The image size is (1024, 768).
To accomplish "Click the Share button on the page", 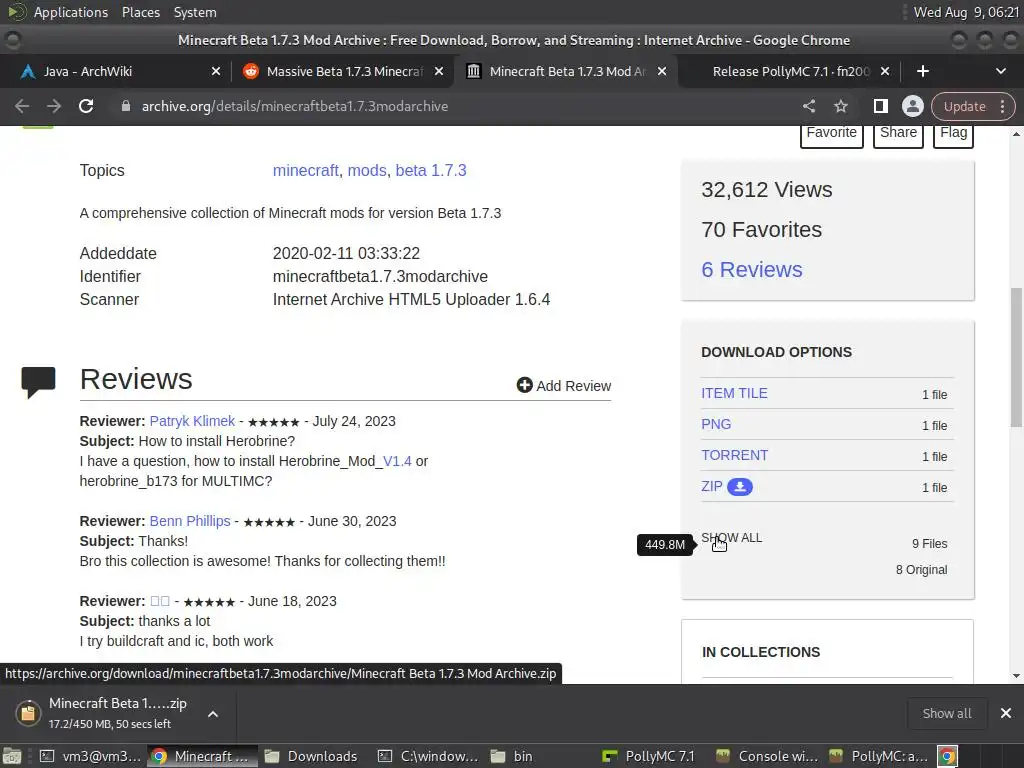I will (x=898, y=133).
